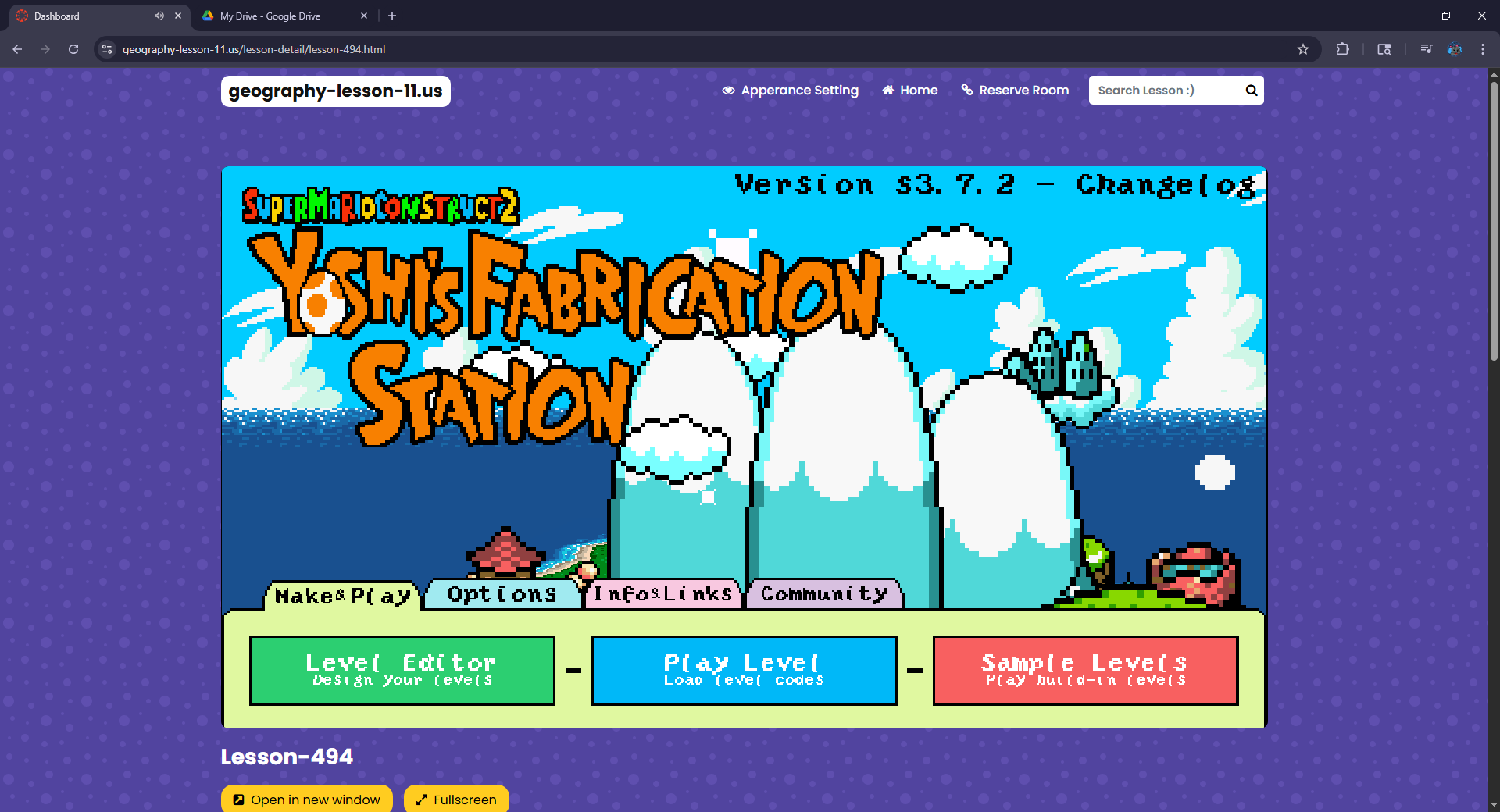This screenshot has height=812, width=1500.
Task: Enter Fullscreen mode button
Action: [456, 799]
